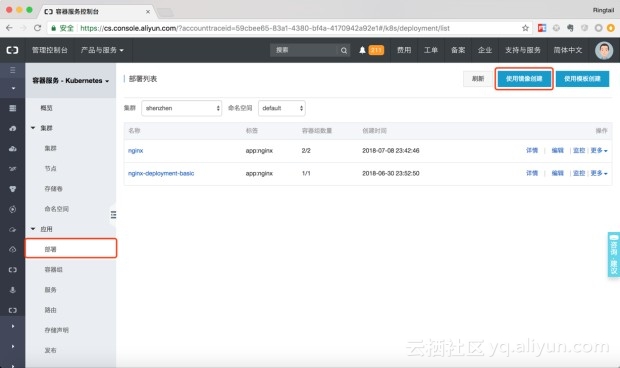
Task: Open 更多 dropdown for the nginx row
Action: pos(599,151)
